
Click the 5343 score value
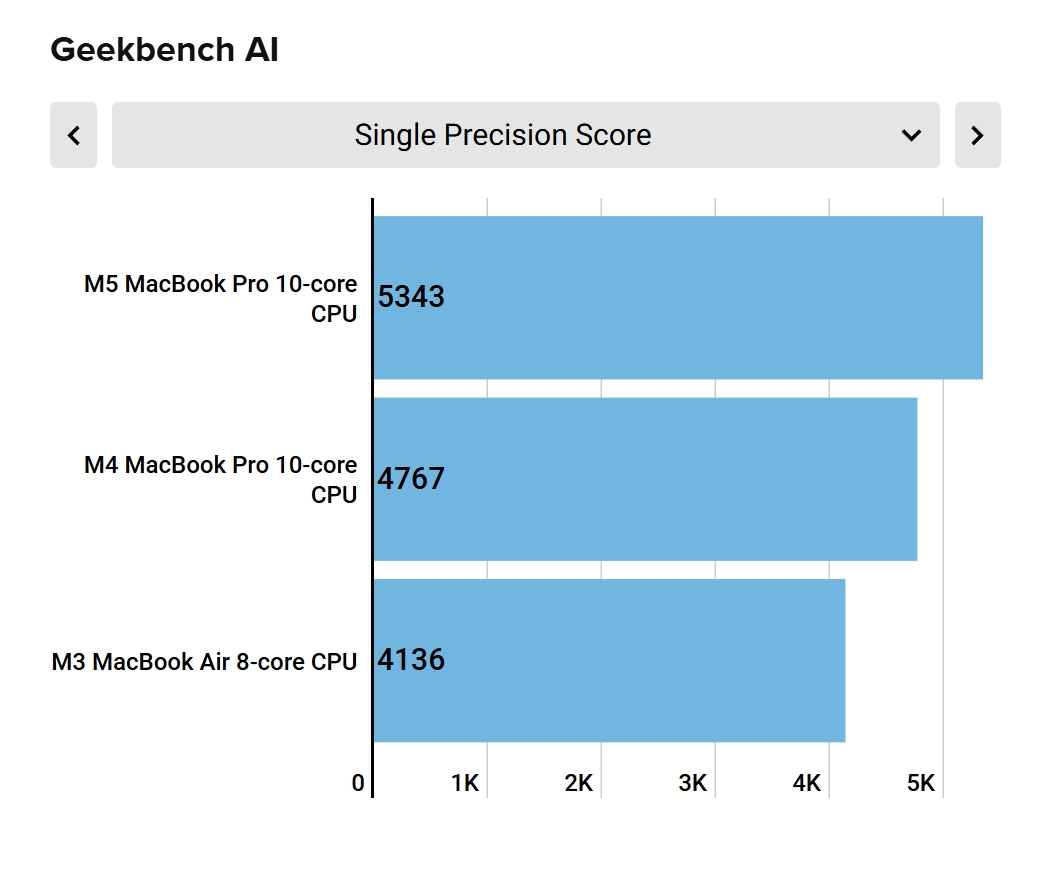[411, 298]
